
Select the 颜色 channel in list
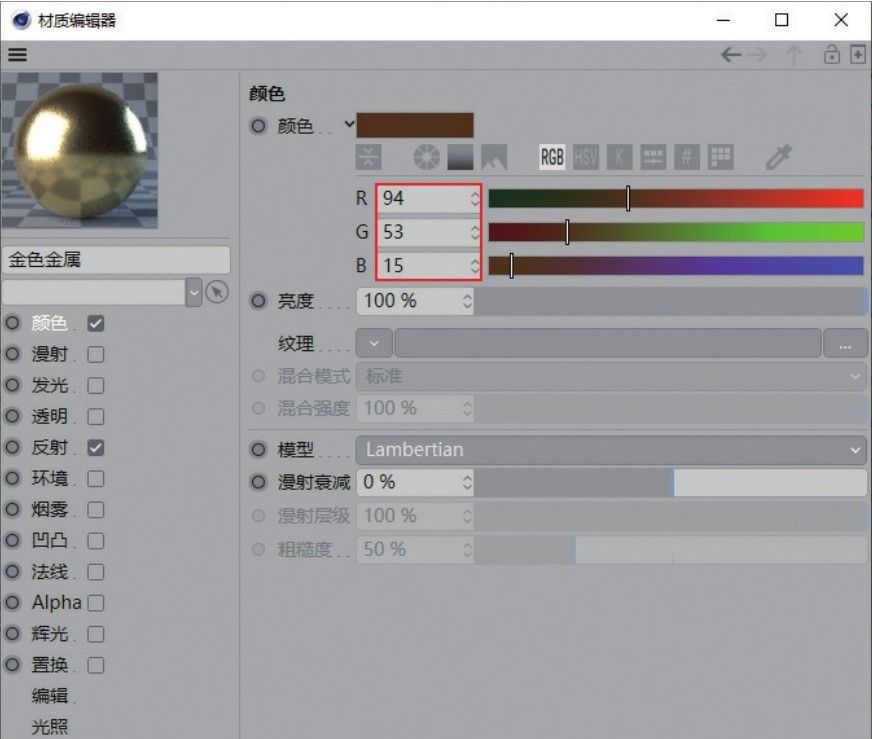point(49,323)
